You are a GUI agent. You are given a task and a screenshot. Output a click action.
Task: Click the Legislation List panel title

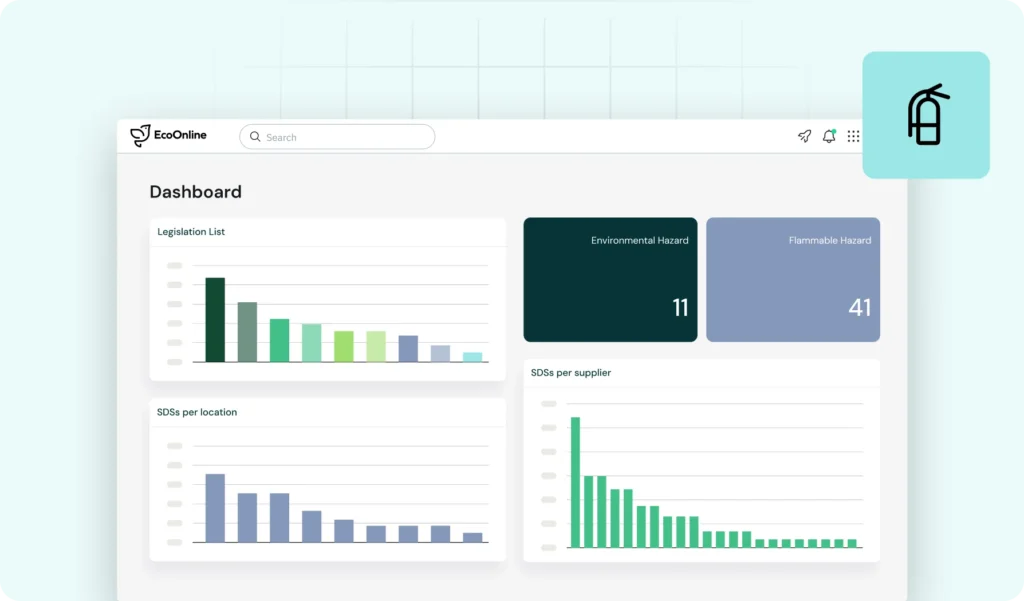coord(191,232)
